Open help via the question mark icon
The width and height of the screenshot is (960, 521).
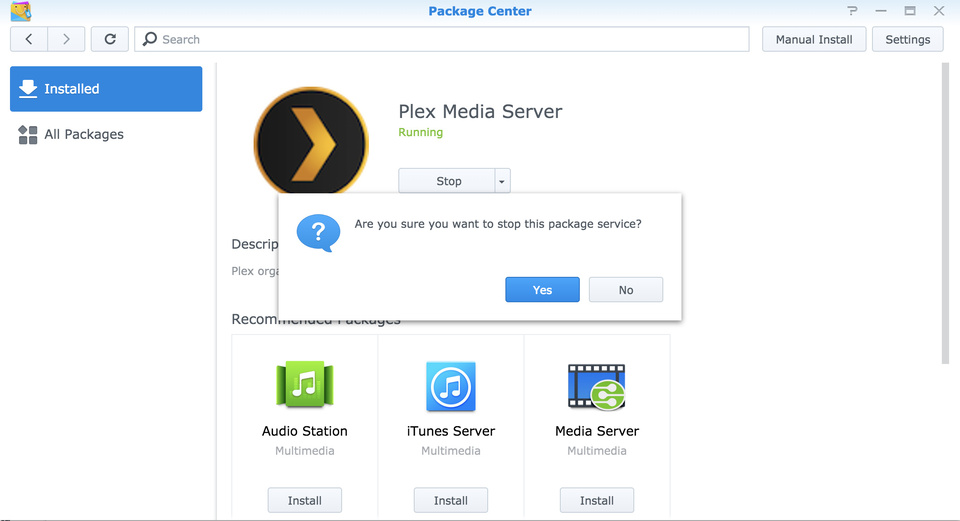[852, 10]
